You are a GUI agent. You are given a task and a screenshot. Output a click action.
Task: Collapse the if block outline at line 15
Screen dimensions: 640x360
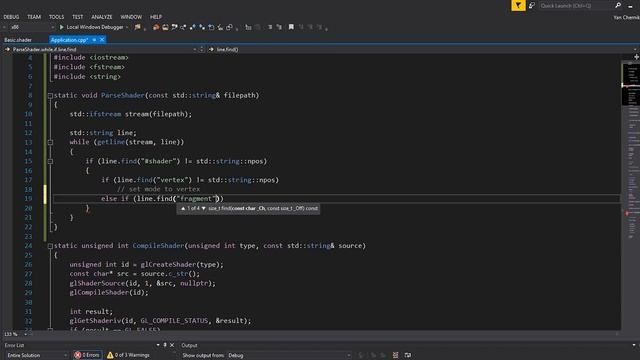coord(50,161)
